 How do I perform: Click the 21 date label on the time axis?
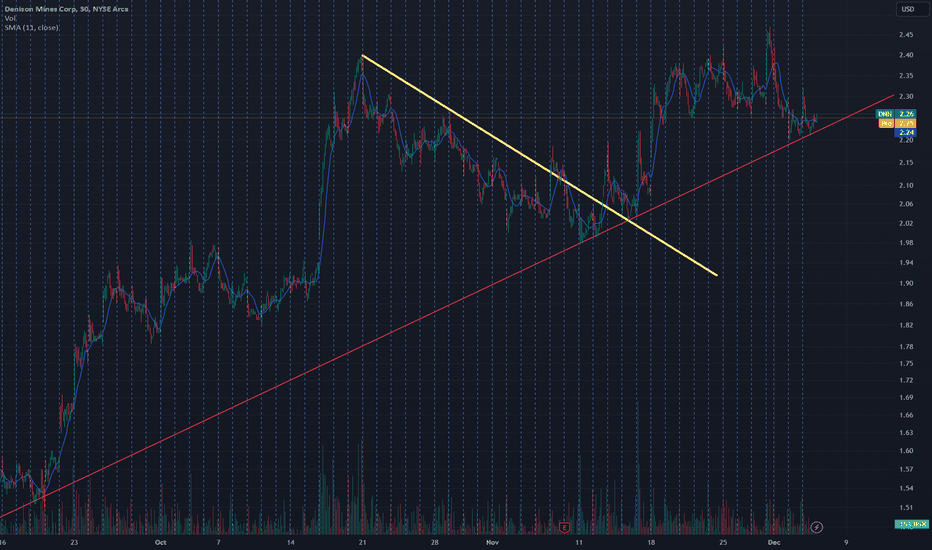[x=363, y=542]
